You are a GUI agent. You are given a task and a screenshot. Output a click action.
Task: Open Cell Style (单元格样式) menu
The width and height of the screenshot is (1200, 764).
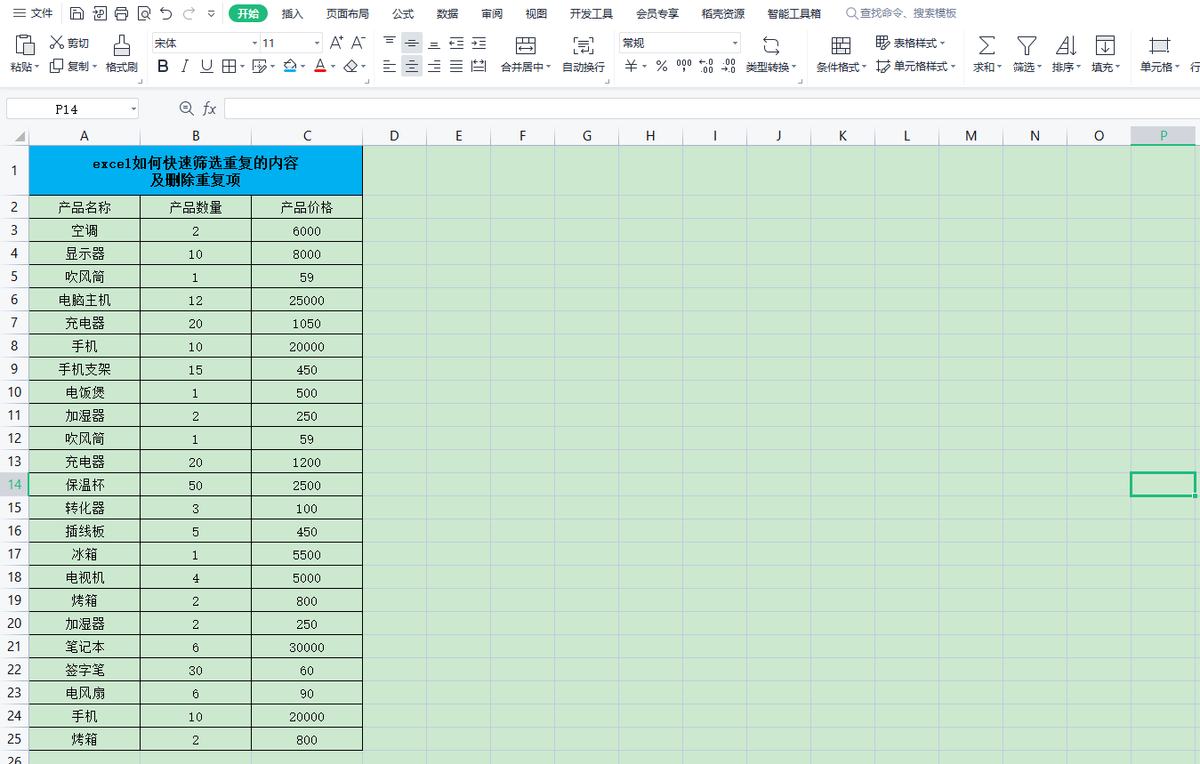[x=915, y=66]
